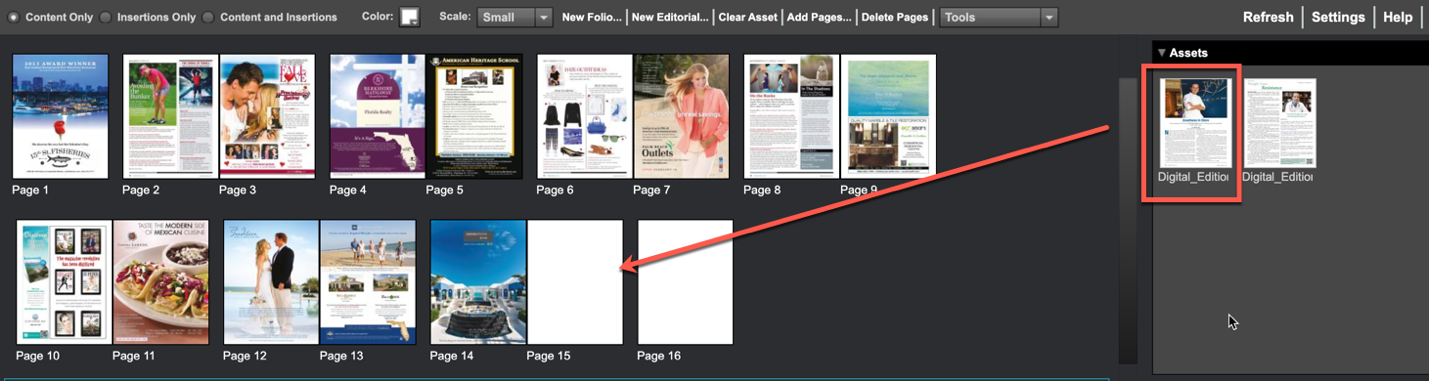Open the Tools dropdown menu

coord(998,17)
